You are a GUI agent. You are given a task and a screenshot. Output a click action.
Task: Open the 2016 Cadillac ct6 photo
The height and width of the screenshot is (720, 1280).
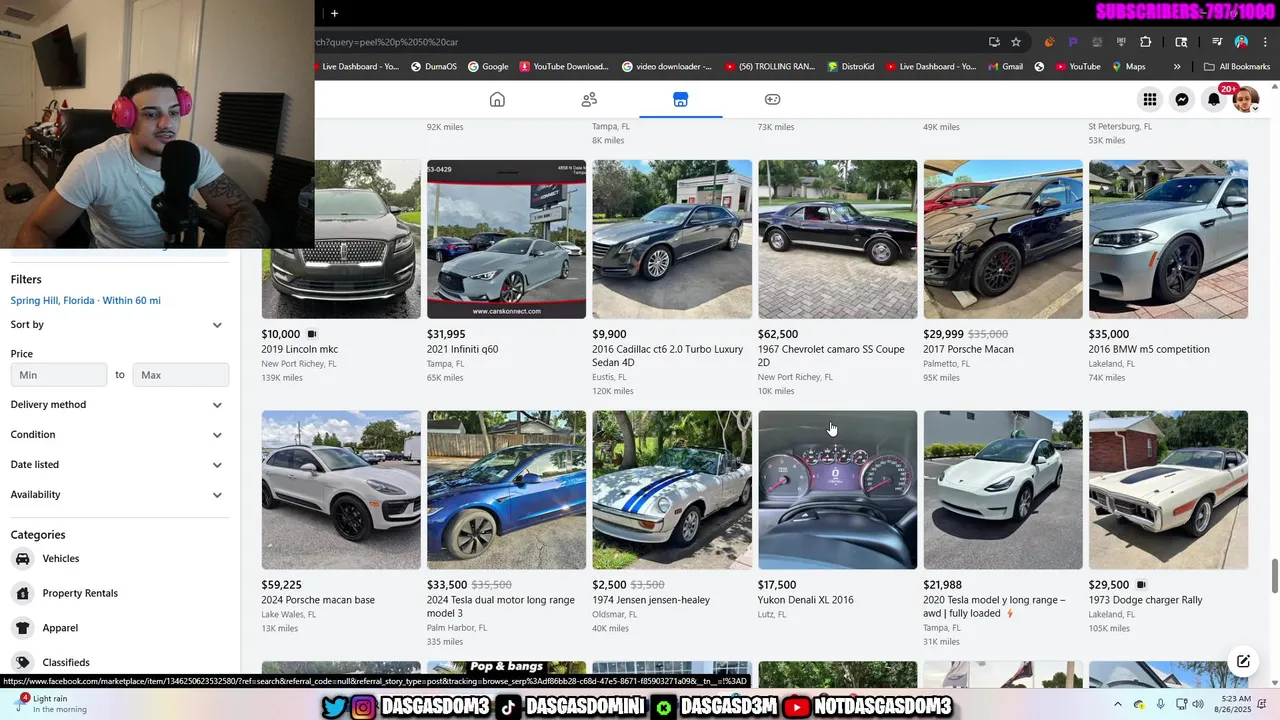pyautogui.click(x=672, y=239)
